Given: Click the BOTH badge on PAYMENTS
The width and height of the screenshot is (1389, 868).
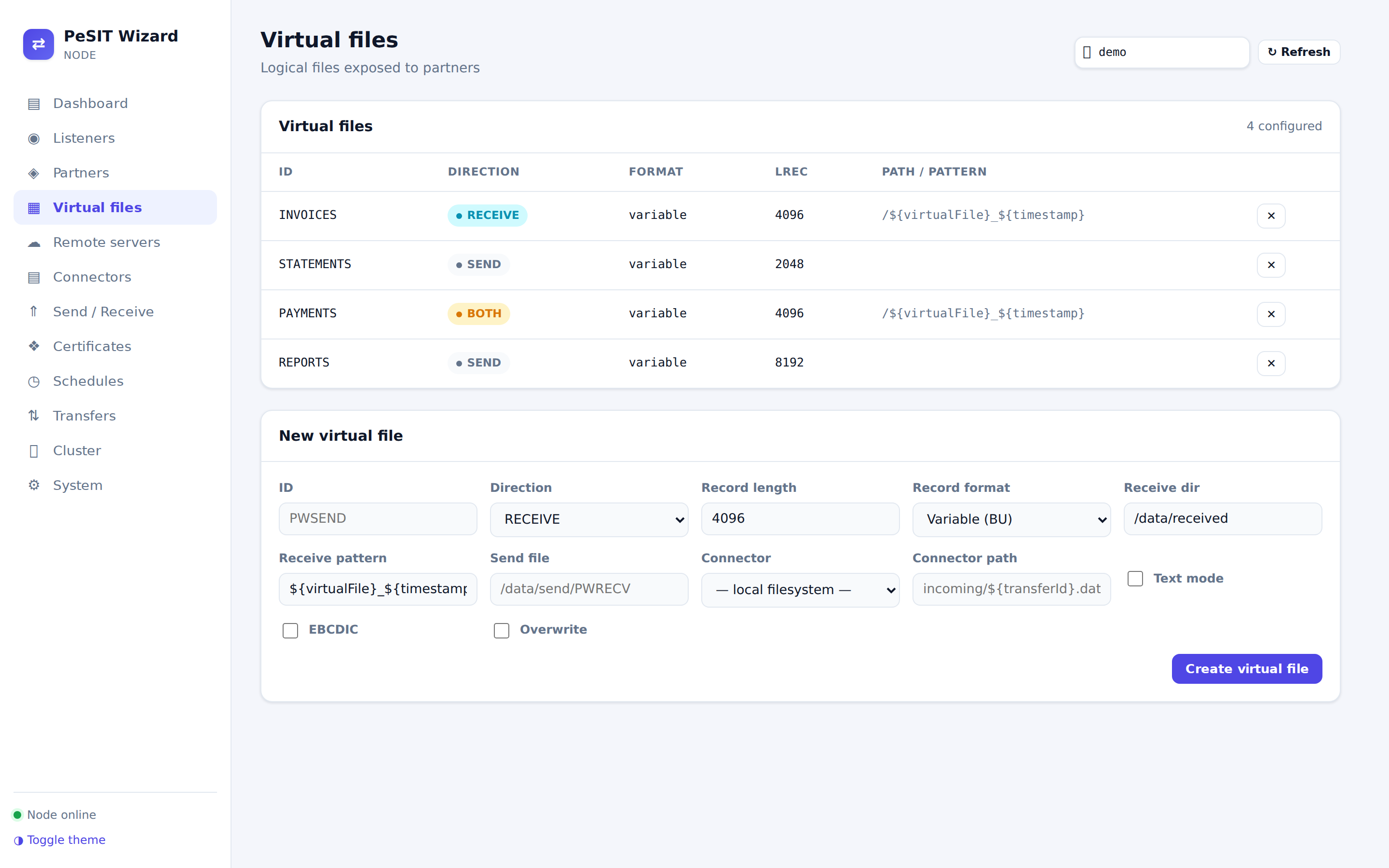Looking at the screenshot, I should point(479,314).
